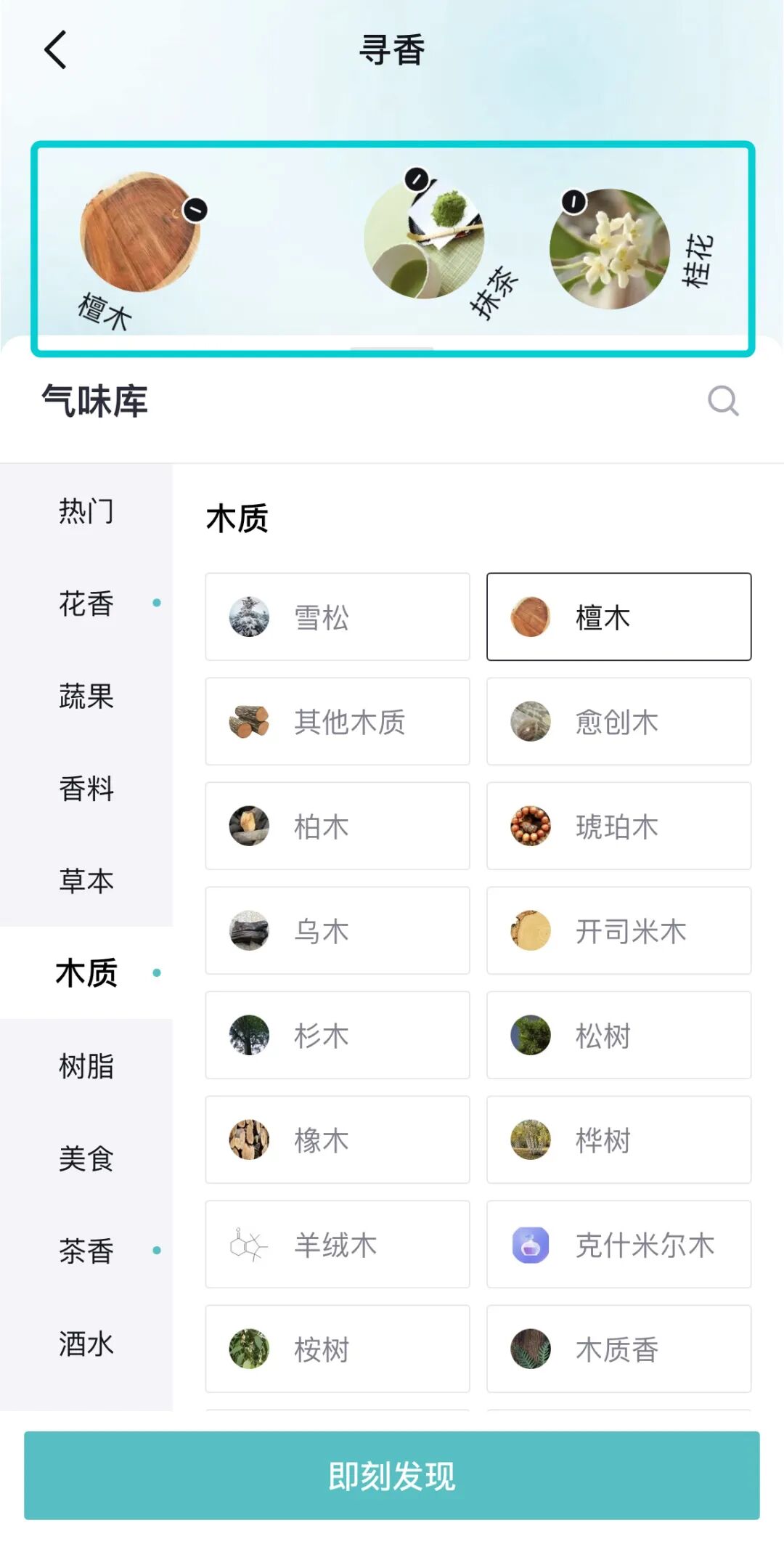Remove 檀木 from selected scents
This screenshot has height=1552, width=784.
195,210
